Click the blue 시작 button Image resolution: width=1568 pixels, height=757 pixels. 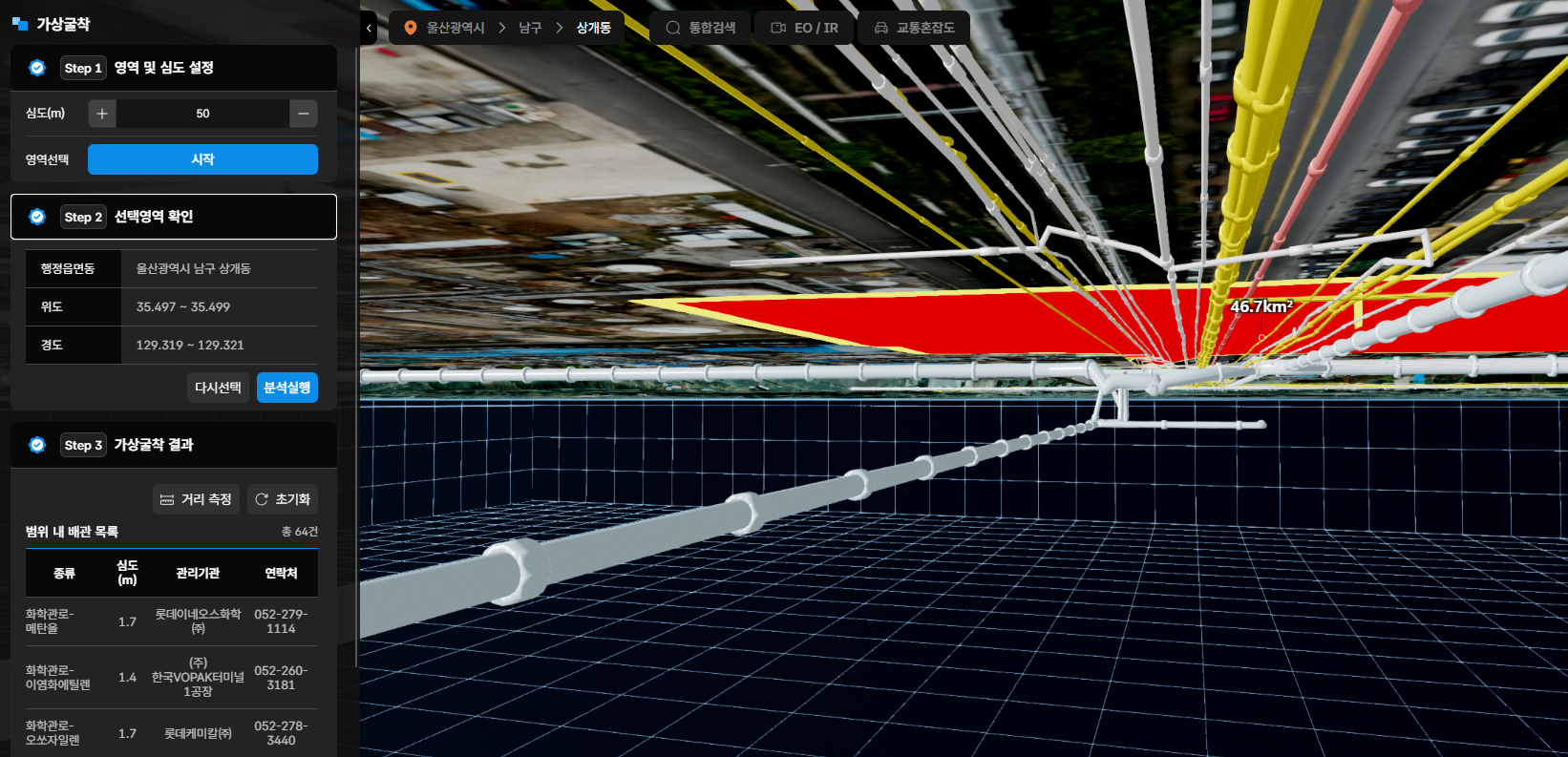click(202, 159)
